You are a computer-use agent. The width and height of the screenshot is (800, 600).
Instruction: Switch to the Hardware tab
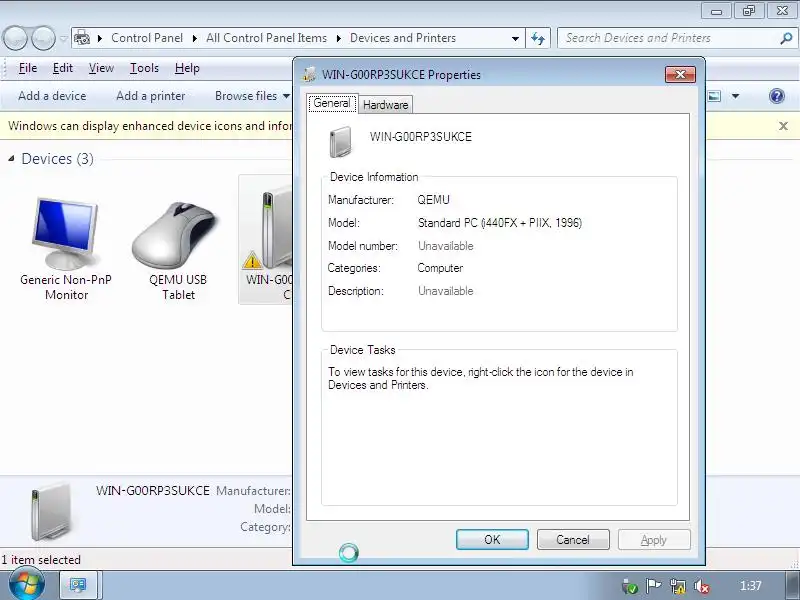coord(385,105)
